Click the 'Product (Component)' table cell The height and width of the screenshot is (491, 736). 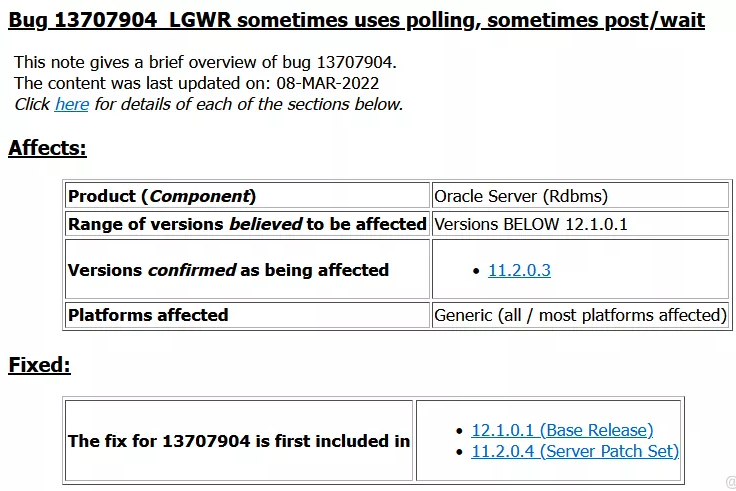tap(247, 196)
